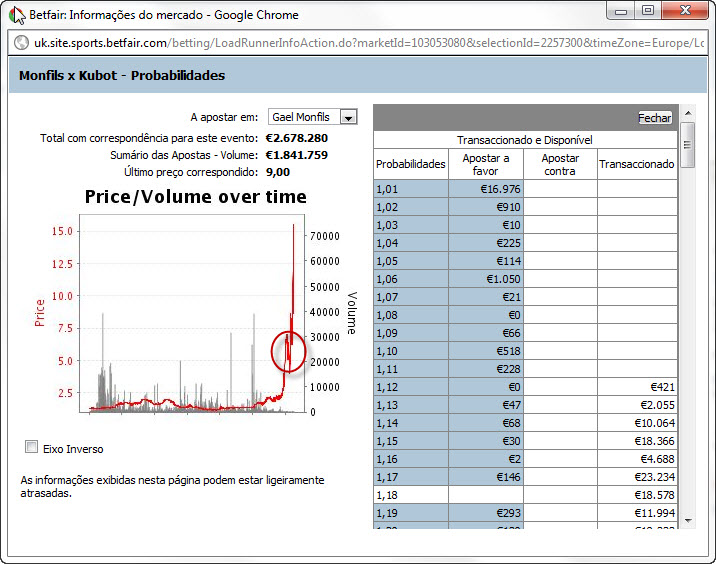Select the 1,03 odds cell
Screen dimensions: 716x564
411,225
